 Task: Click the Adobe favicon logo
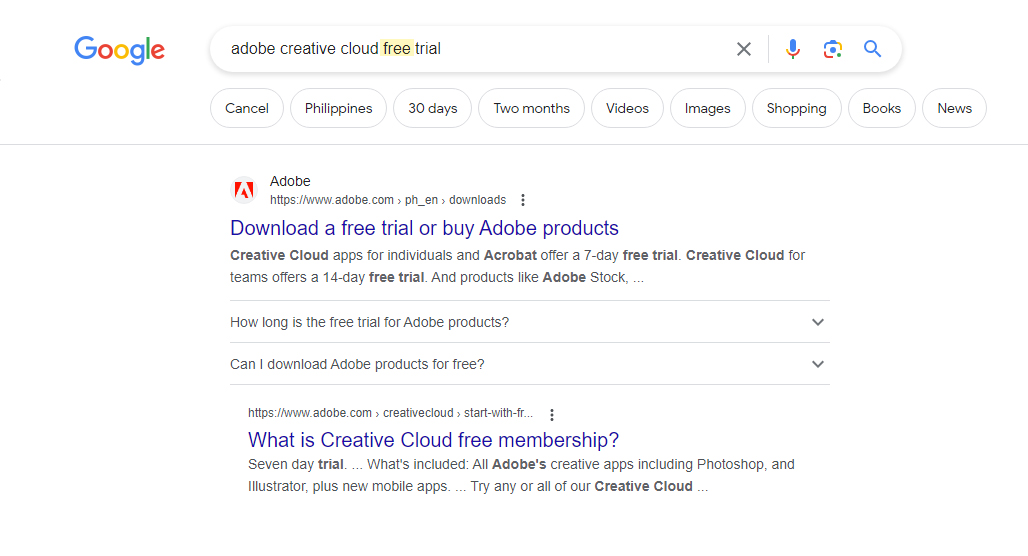[245, 190]
